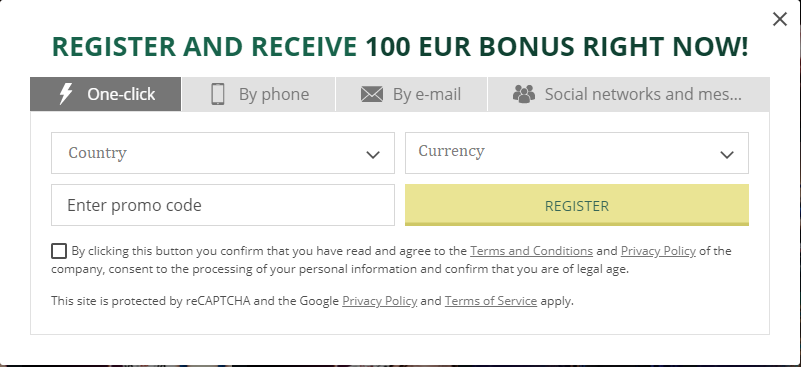Select the By phone tab label
The image size is (801, 367).
point(274,94)
